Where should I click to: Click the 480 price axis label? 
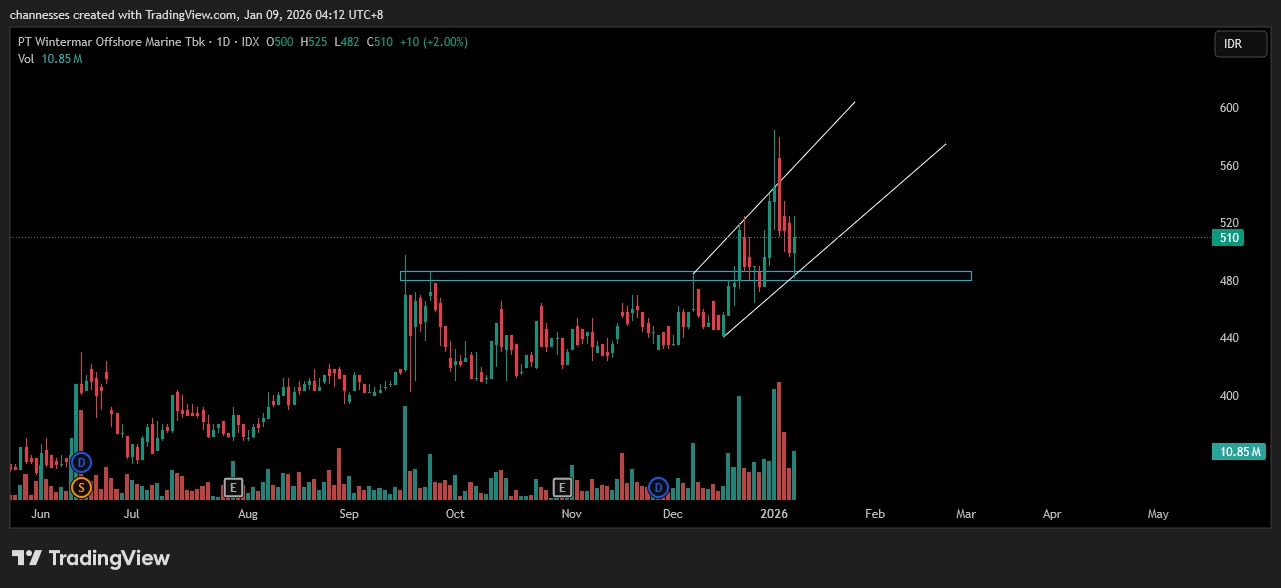tap(1229, 281)
